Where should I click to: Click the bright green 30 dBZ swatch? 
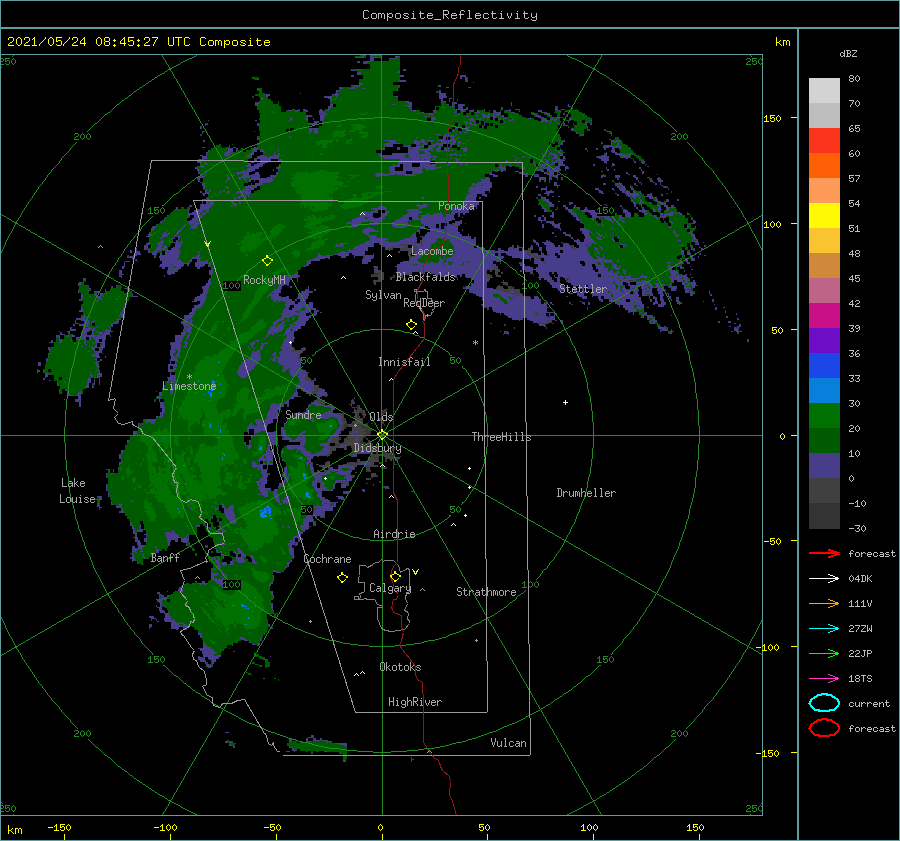pos(824,415)
